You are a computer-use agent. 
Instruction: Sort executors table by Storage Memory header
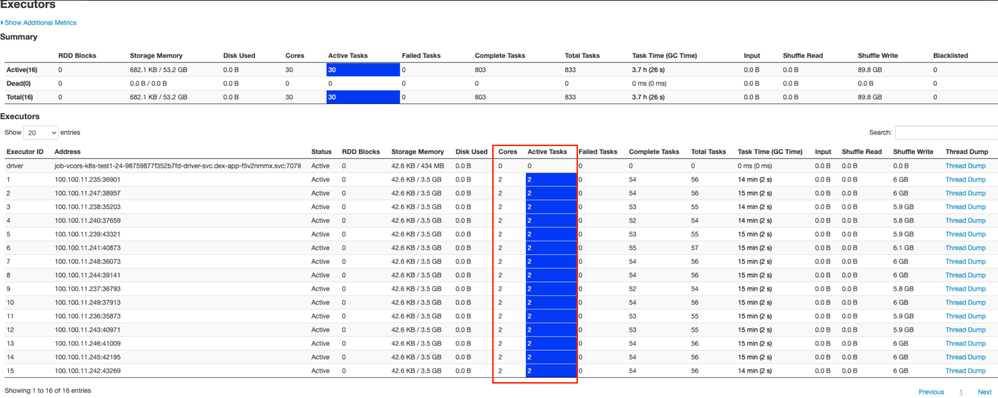(x=417, y=152)
